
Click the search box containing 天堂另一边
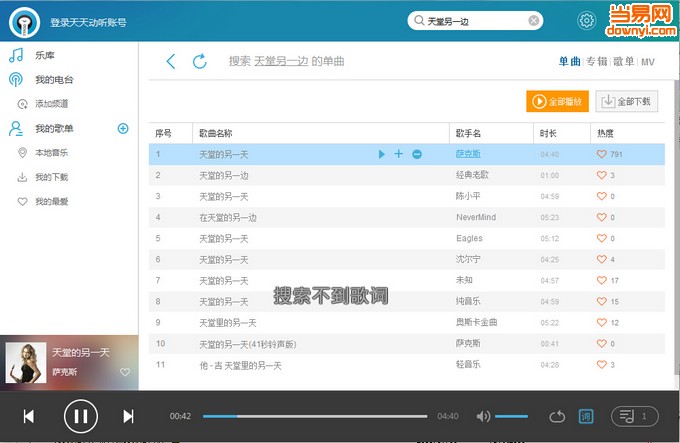click(x=475, y=21)
